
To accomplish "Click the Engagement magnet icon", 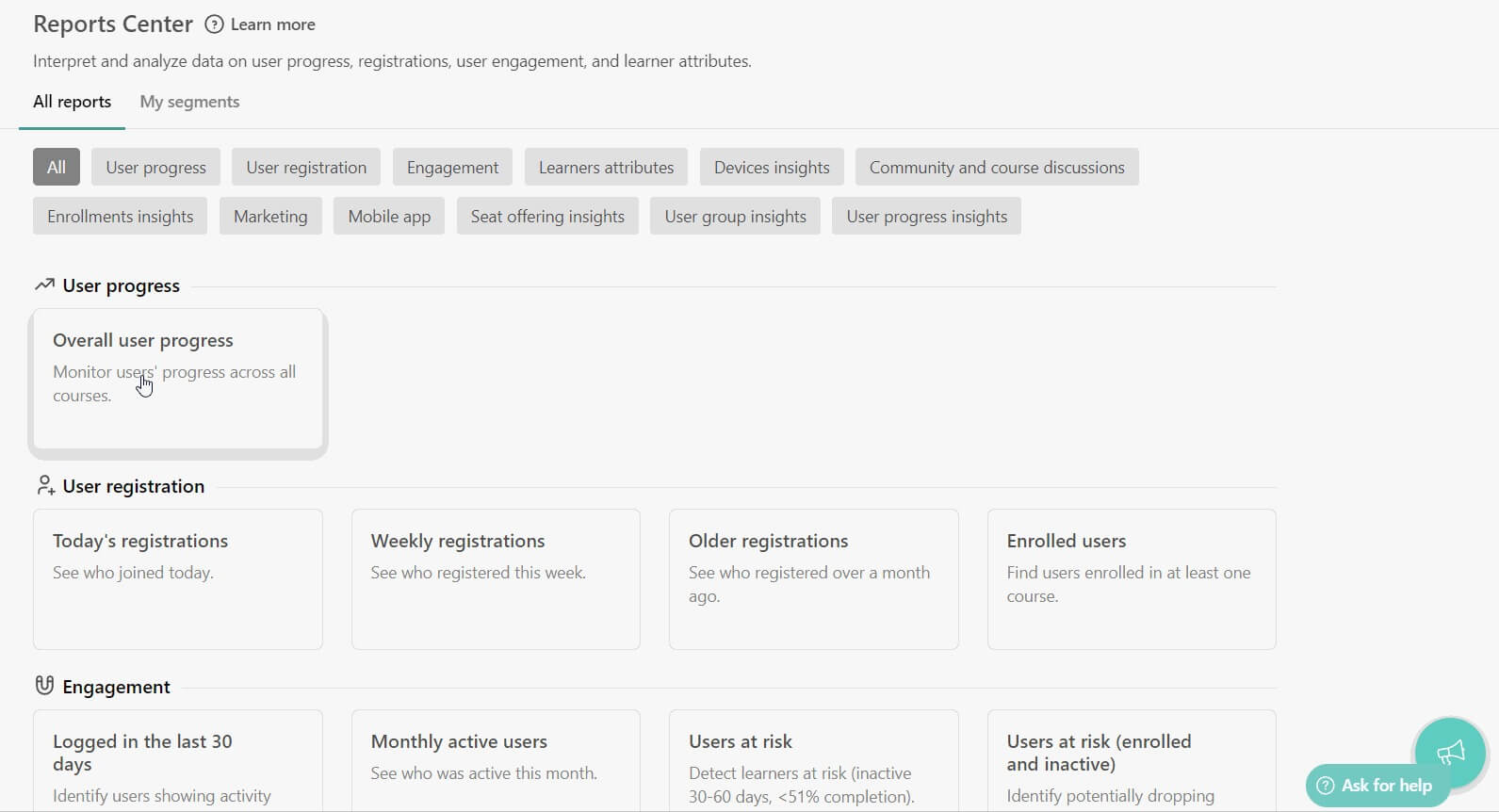I will pos(44,686).
